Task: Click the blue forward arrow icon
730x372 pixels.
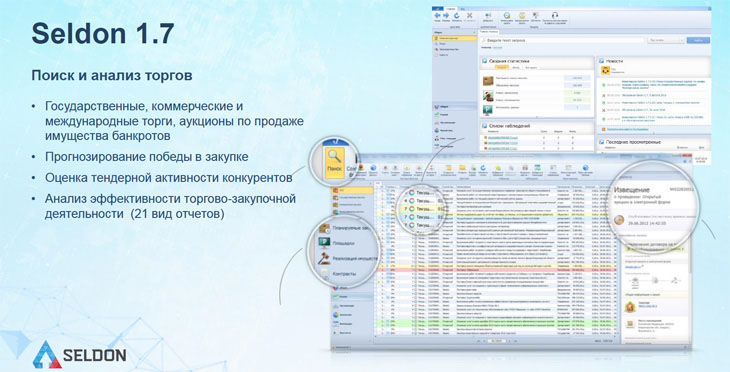Action: pos(446,16)
